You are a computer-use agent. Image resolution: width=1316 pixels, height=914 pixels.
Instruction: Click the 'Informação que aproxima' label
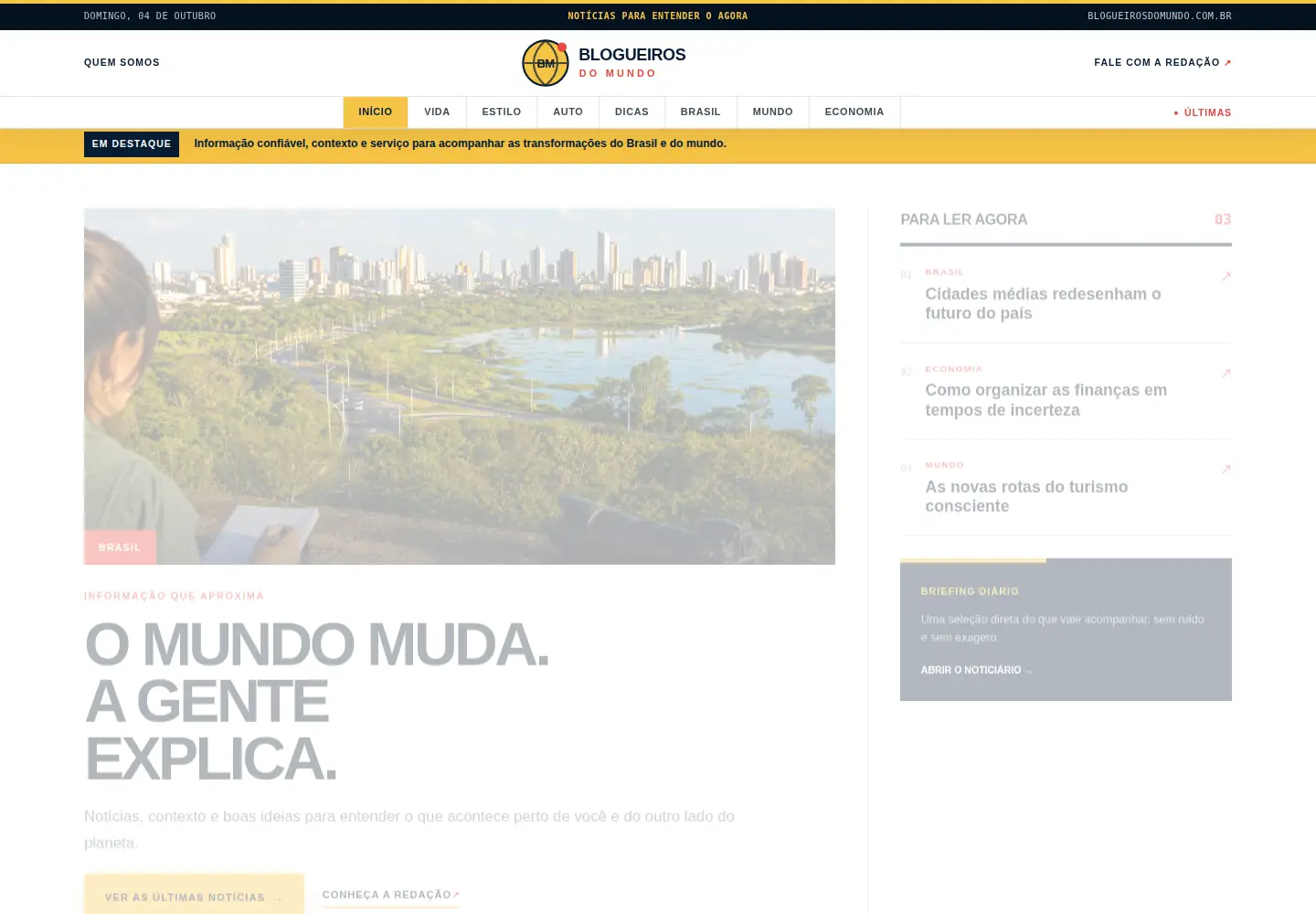(x=174, y=596)
